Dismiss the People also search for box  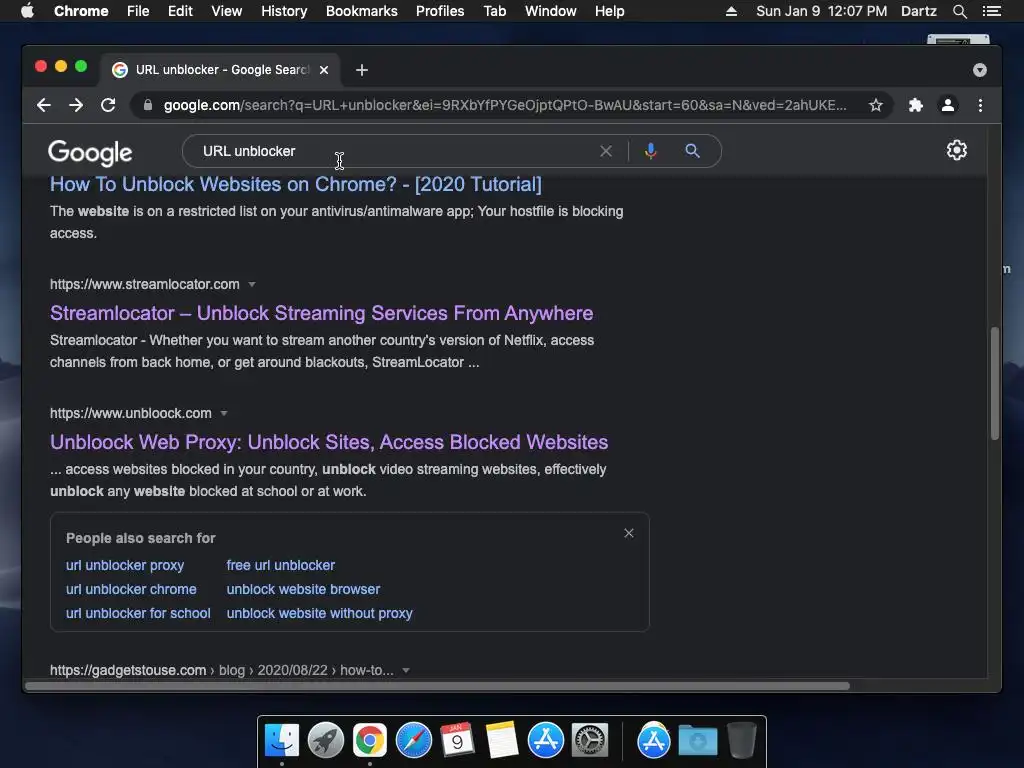(629, 533)
